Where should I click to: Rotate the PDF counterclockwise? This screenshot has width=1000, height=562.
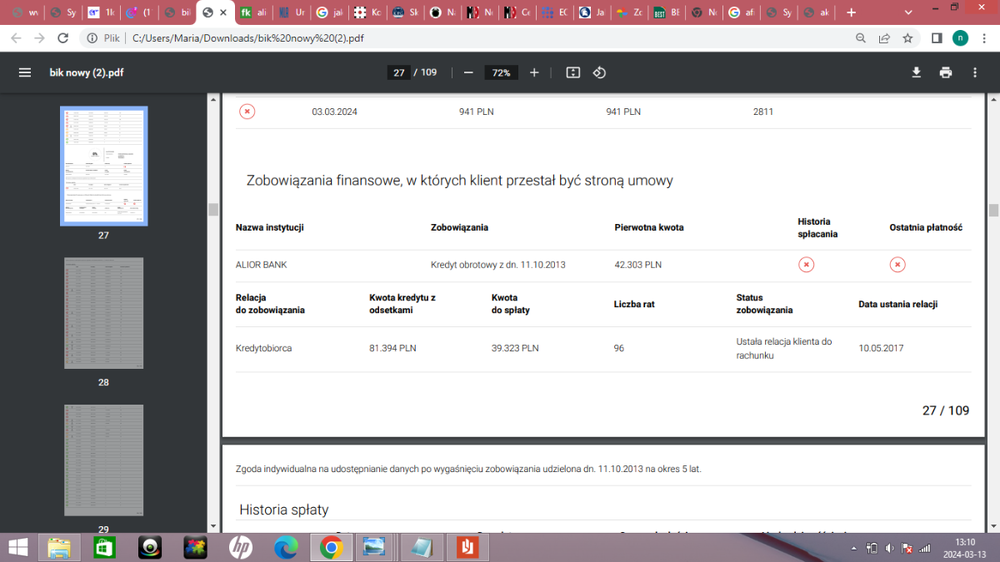pyautogui.click(x=599, y=73)
